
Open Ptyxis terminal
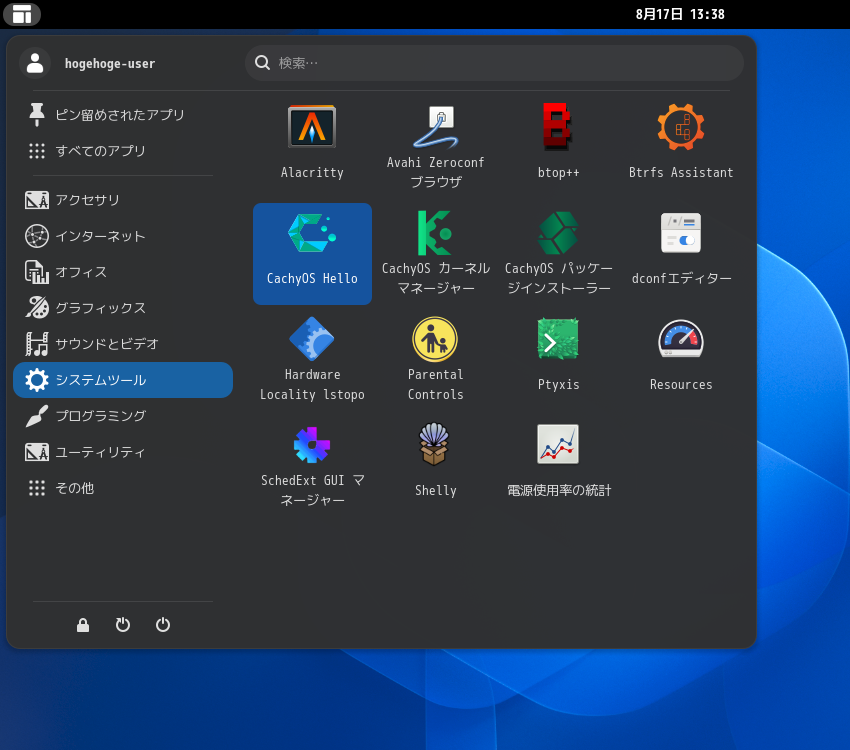click(x=558, y=359)
